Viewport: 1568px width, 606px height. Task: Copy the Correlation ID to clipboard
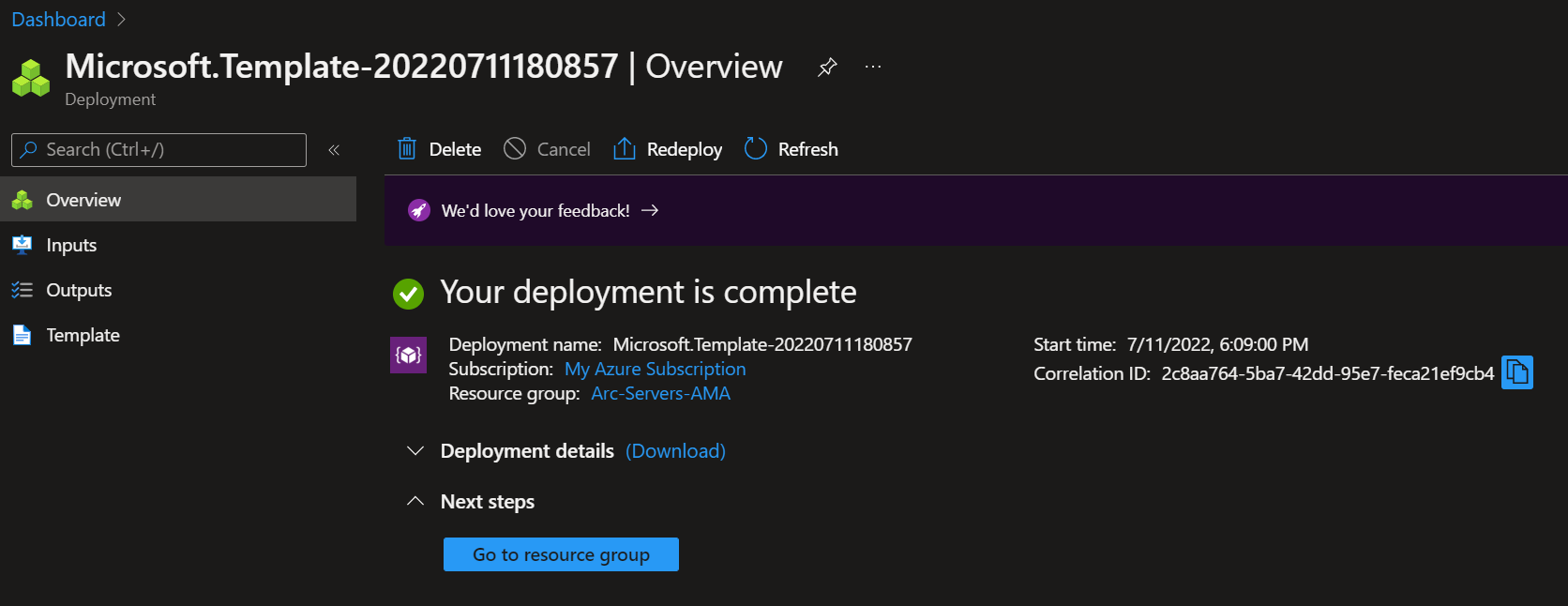point(1517,372)
